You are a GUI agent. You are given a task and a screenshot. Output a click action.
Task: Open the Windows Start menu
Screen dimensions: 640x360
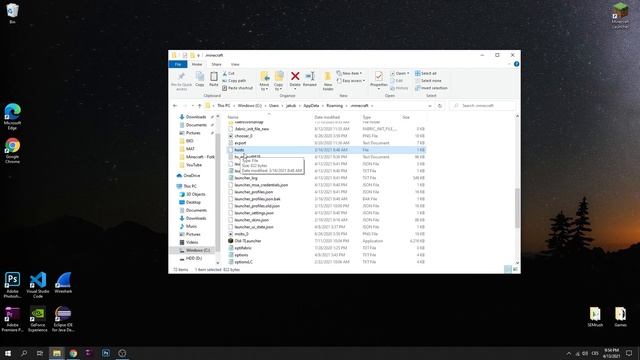coord(8,353)
